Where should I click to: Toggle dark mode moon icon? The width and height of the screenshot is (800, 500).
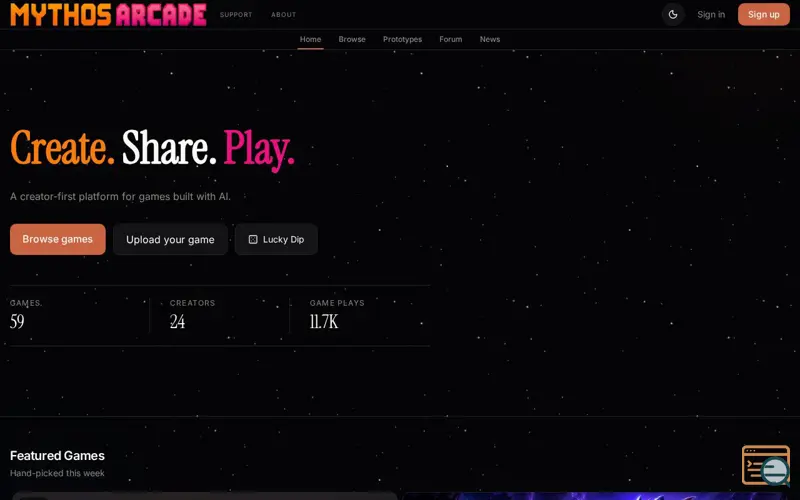[x=673, y=14]
